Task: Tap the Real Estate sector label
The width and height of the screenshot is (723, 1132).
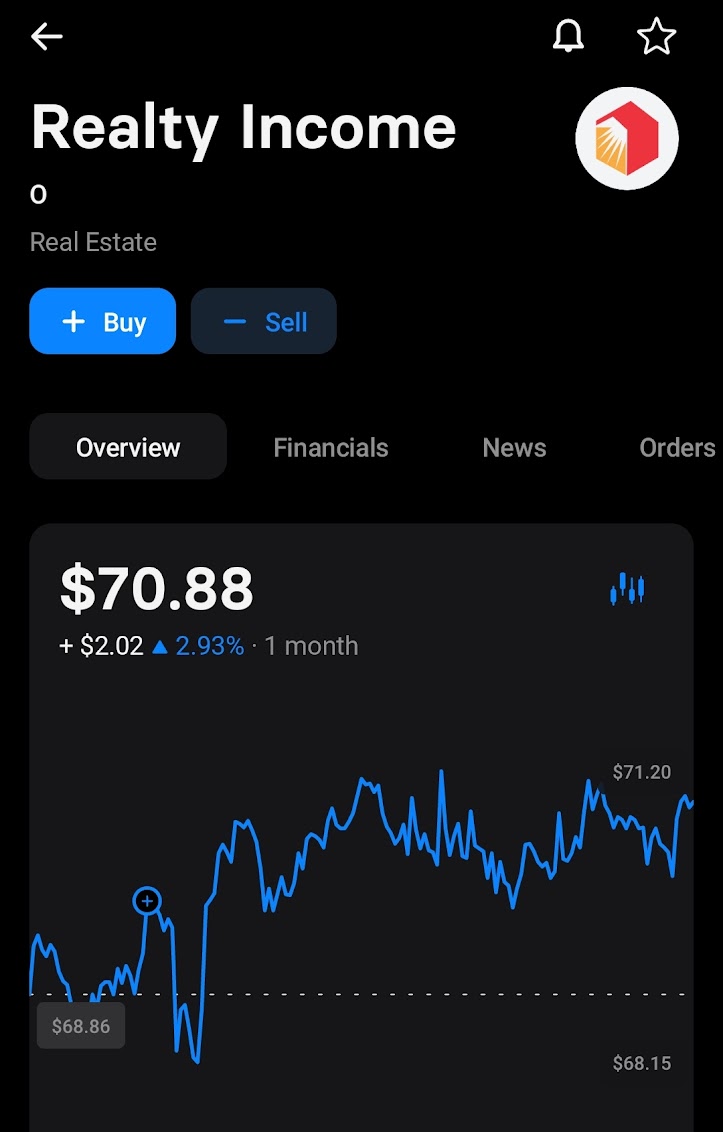Action: click(93, 242)
